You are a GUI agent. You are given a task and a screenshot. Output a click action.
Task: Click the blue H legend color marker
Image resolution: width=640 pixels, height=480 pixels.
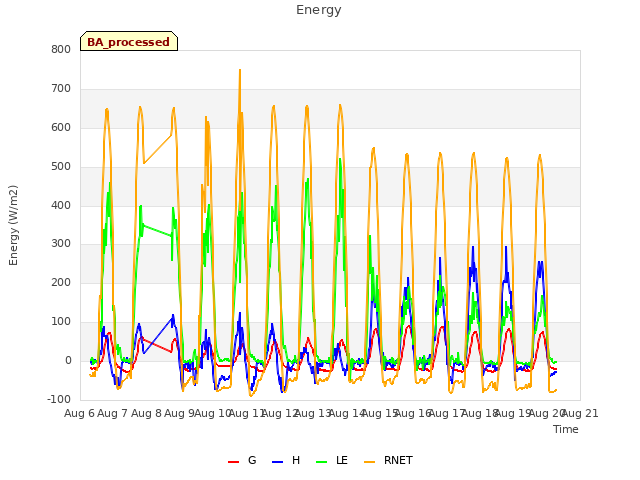(x=277, y=462)
